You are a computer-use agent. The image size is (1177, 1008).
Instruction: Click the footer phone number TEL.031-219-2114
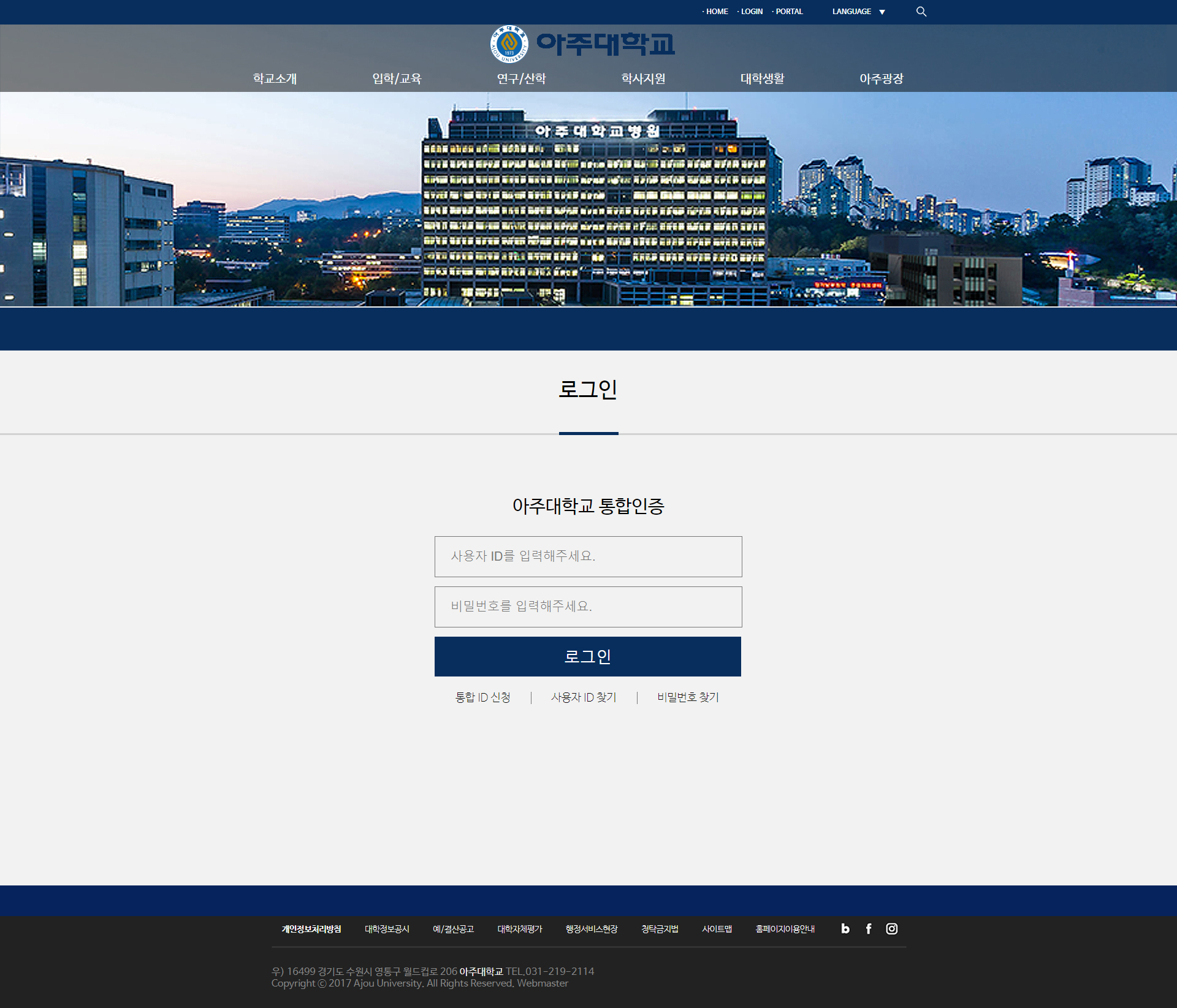[550, 971]
